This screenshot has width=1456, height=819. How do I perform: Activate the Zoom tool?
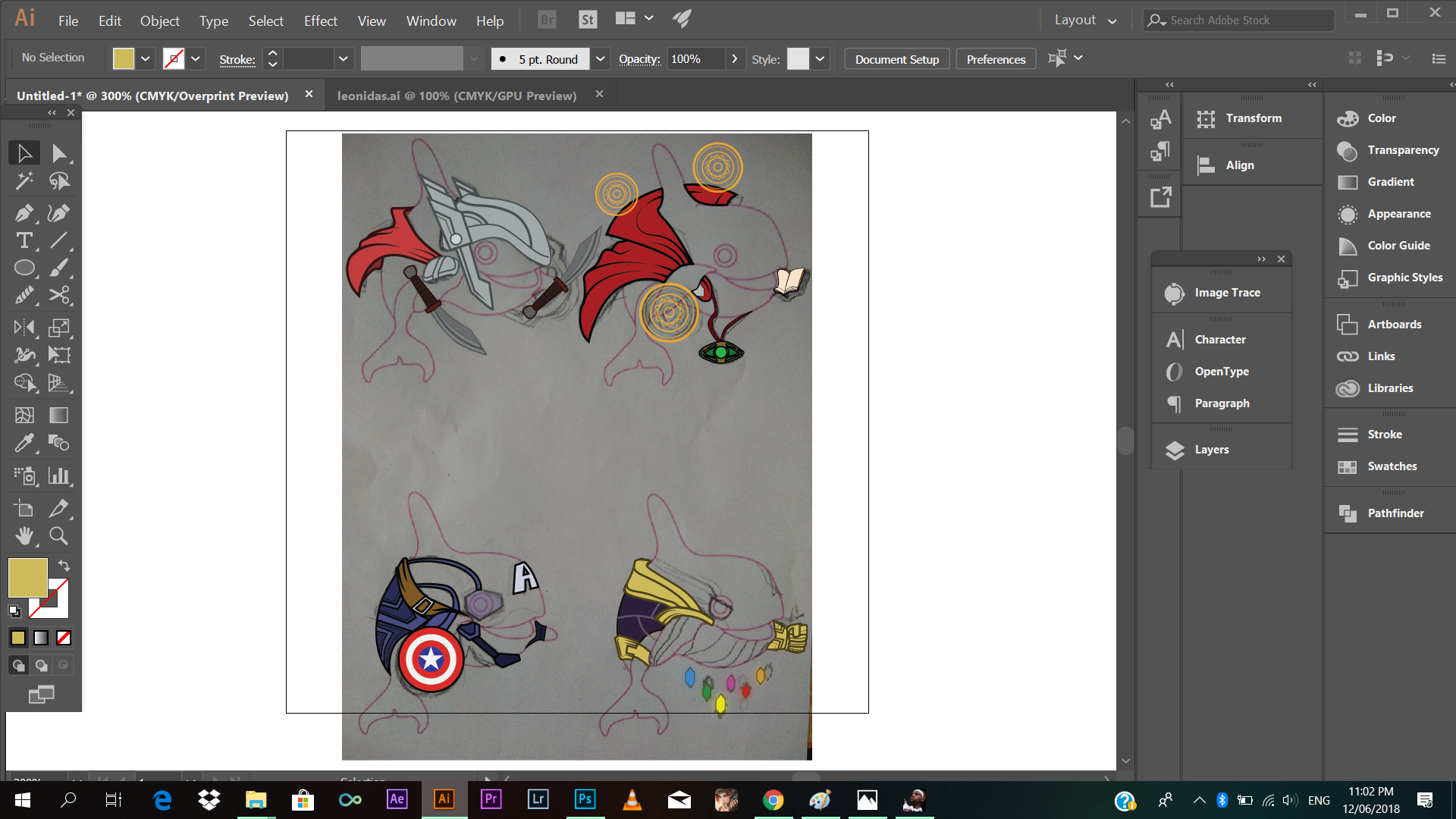59,535
